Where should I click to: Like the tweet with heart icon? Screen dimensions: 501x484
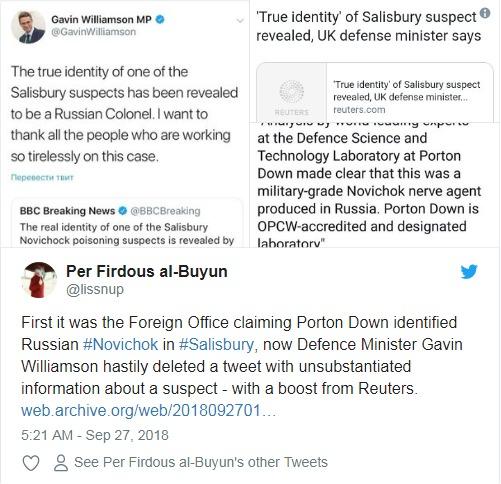click(31, 463)
